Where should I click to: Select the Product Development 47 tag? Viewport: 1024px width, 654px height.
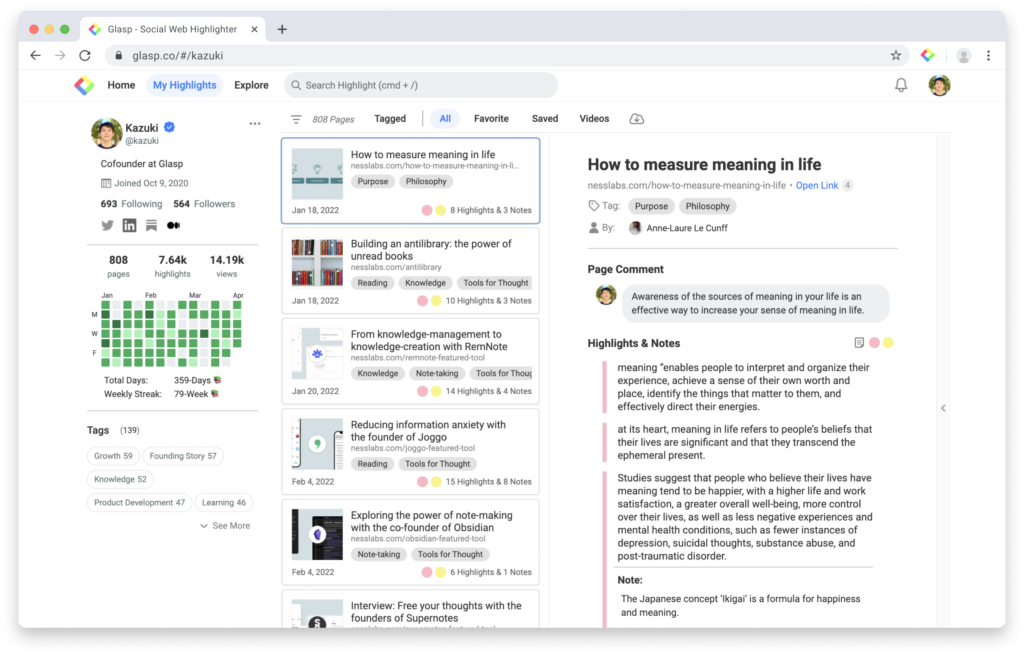(139, 503)
